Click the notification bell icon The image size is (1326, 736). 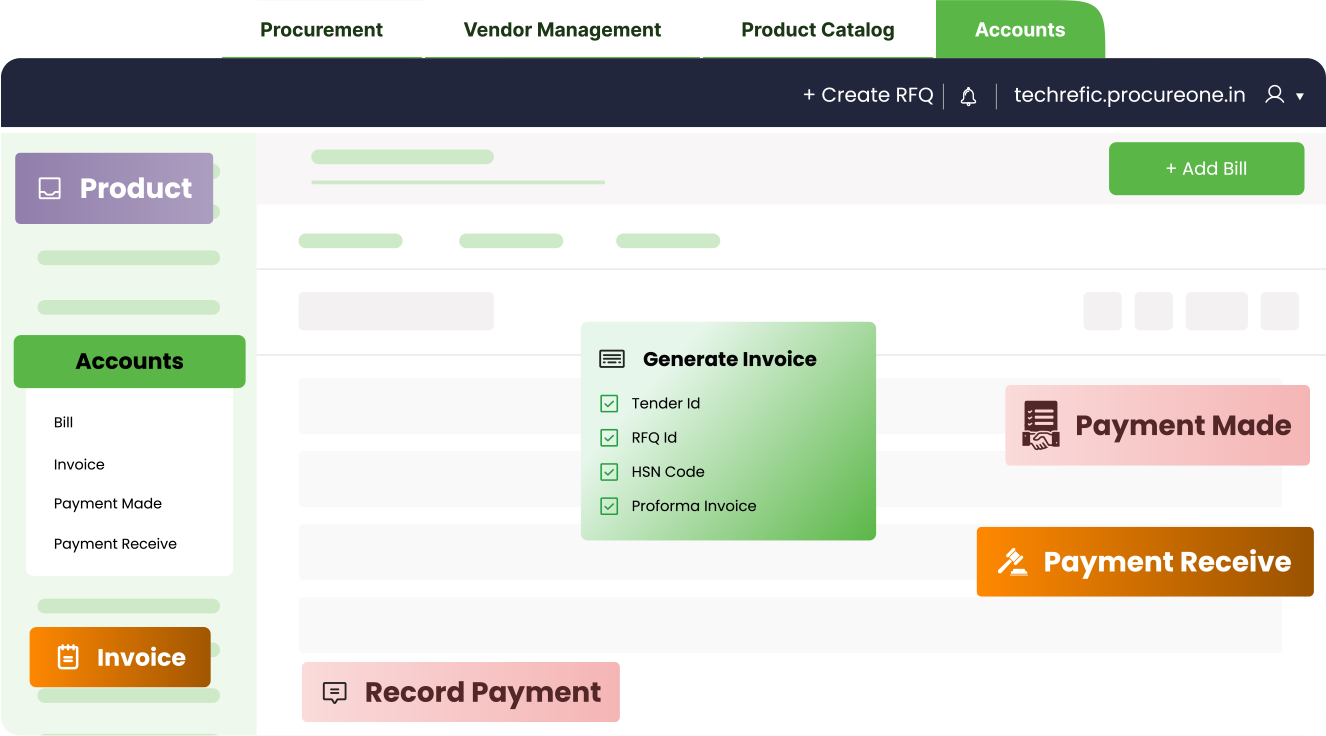968,96
